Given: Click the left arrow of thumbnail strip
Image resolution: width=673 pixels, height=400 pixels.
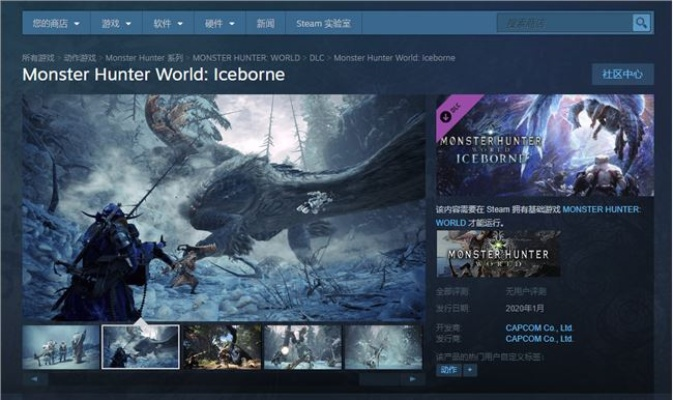Looking at the screenshot, I should [34, 379].
